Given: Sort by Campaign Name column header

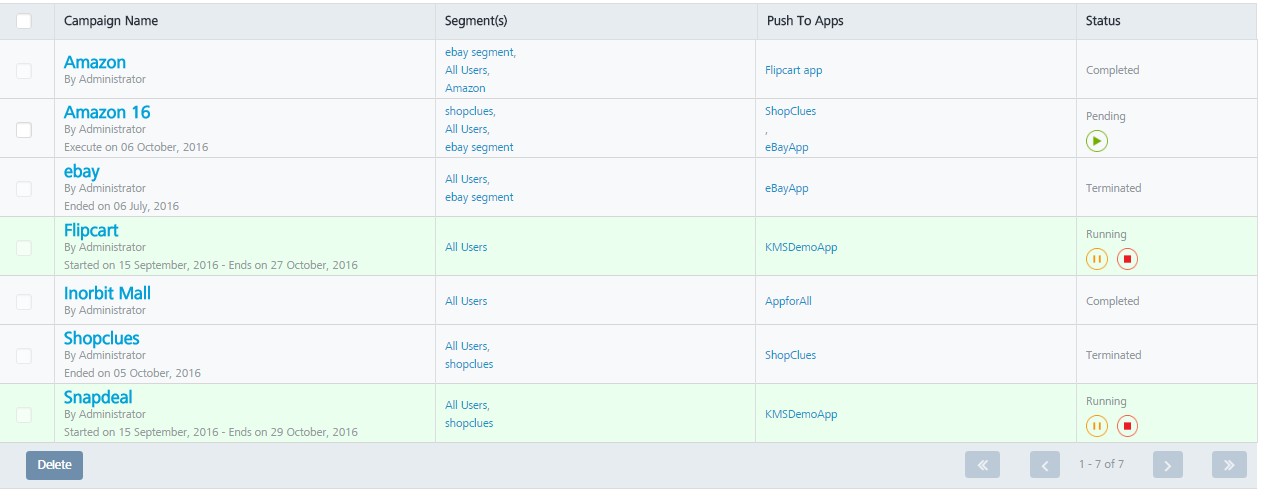Looking at the screenshot, I should point(111,21).
